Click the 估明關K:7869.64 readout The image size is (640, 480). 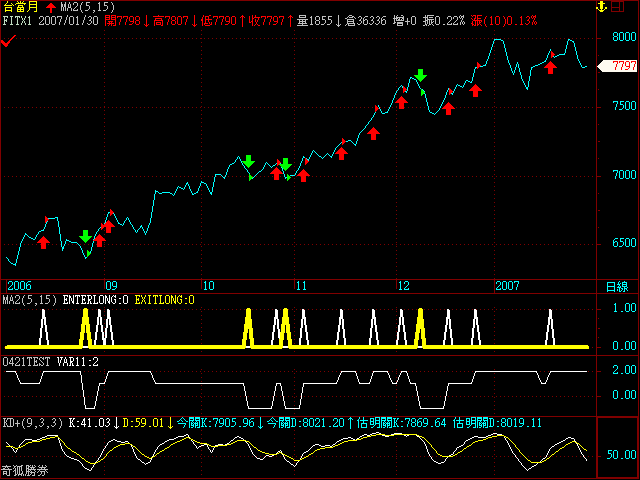[402, 423]
